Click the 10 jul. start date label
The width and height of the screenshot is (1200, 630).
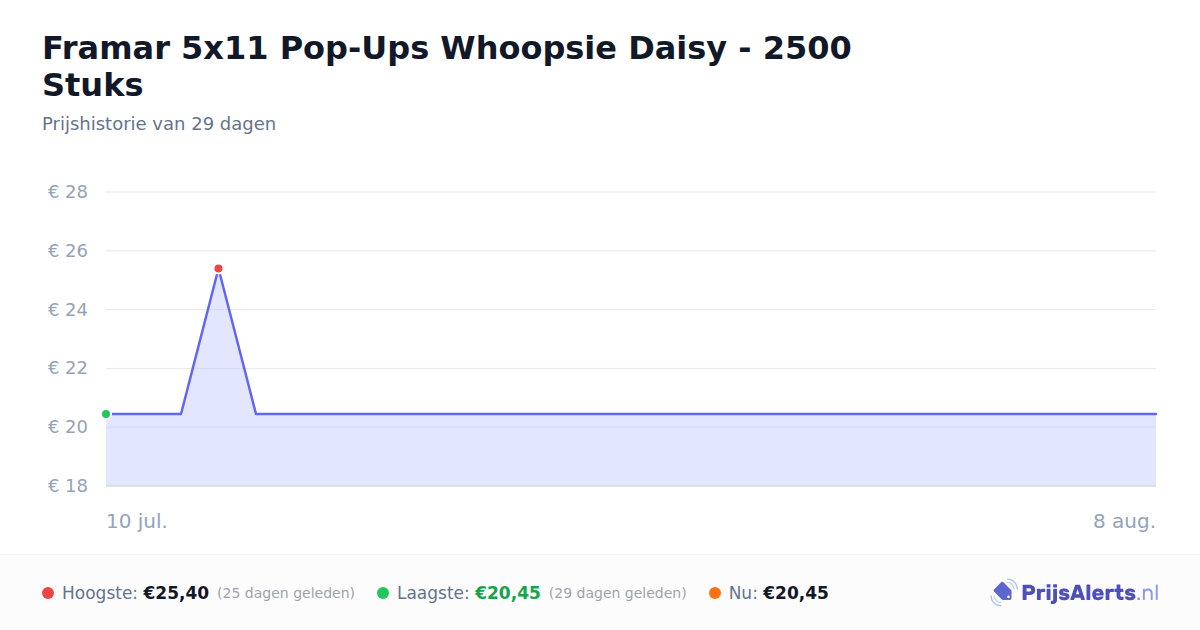coord(137,522)
